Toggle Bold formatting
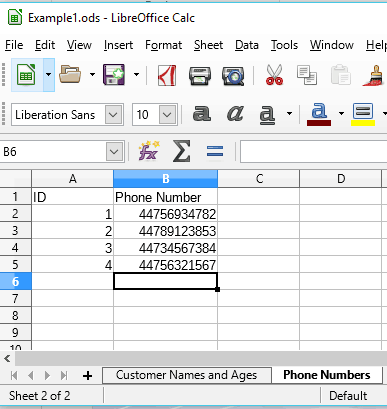 tap(202, 114)
